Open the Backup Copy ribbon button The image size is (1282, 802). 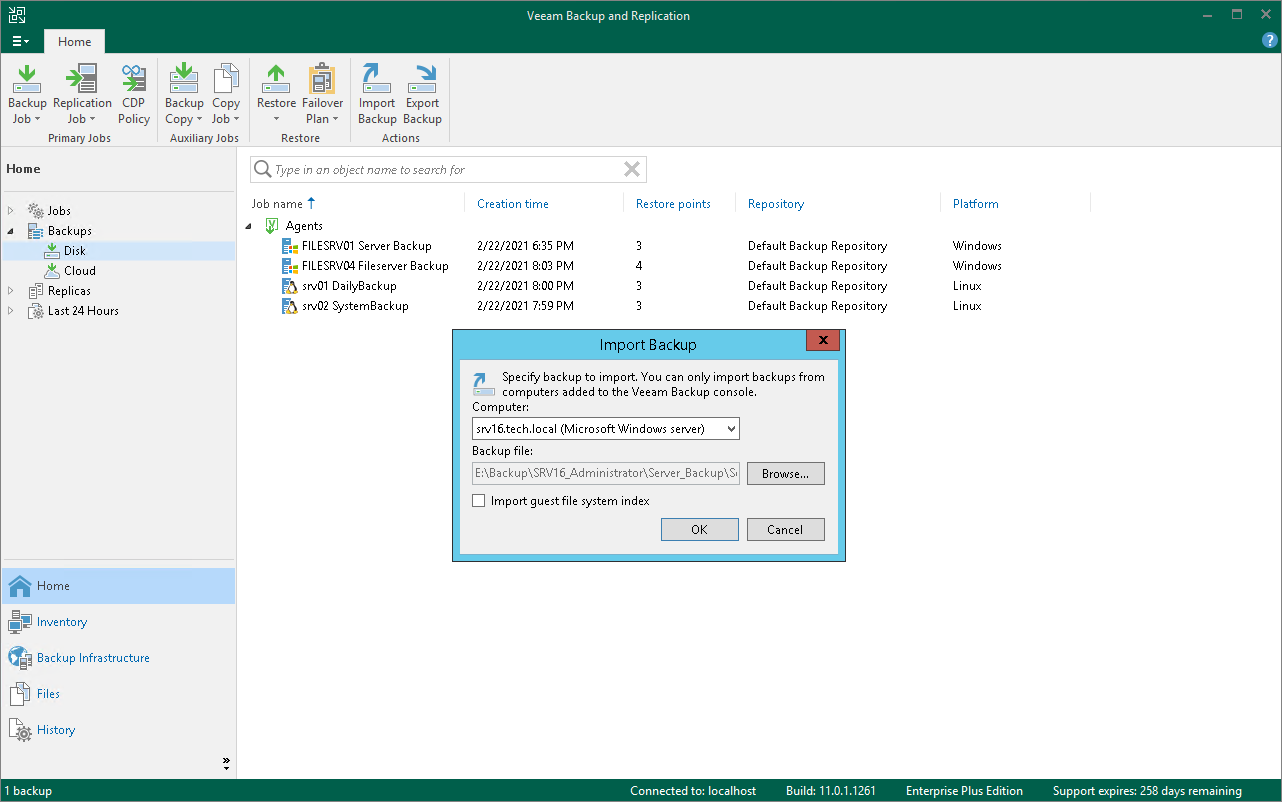(x=184, y=94)
